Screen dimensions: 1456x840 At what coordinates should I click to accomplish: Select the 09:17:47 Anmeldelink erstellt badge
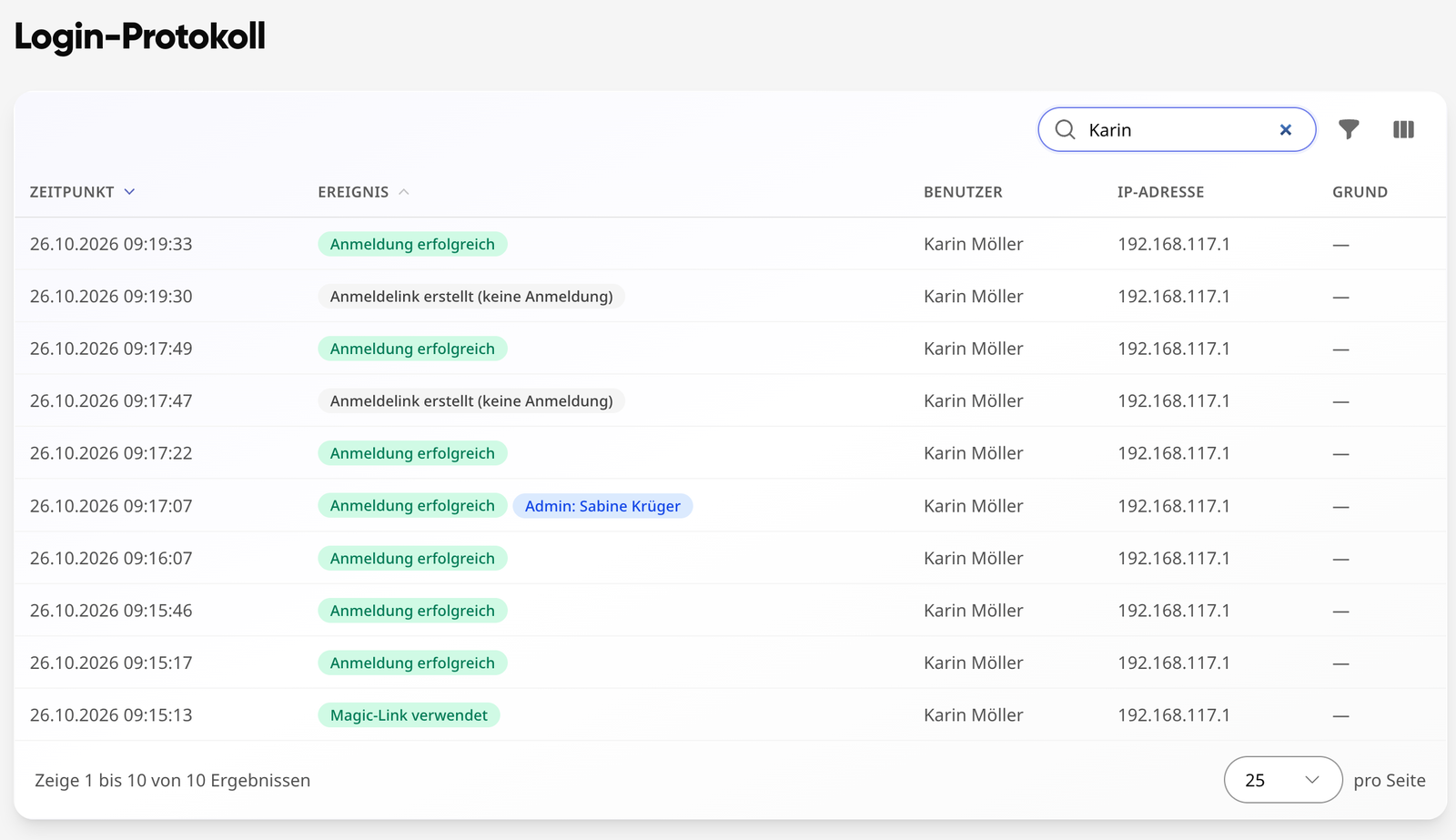click(x=471, y=401)
